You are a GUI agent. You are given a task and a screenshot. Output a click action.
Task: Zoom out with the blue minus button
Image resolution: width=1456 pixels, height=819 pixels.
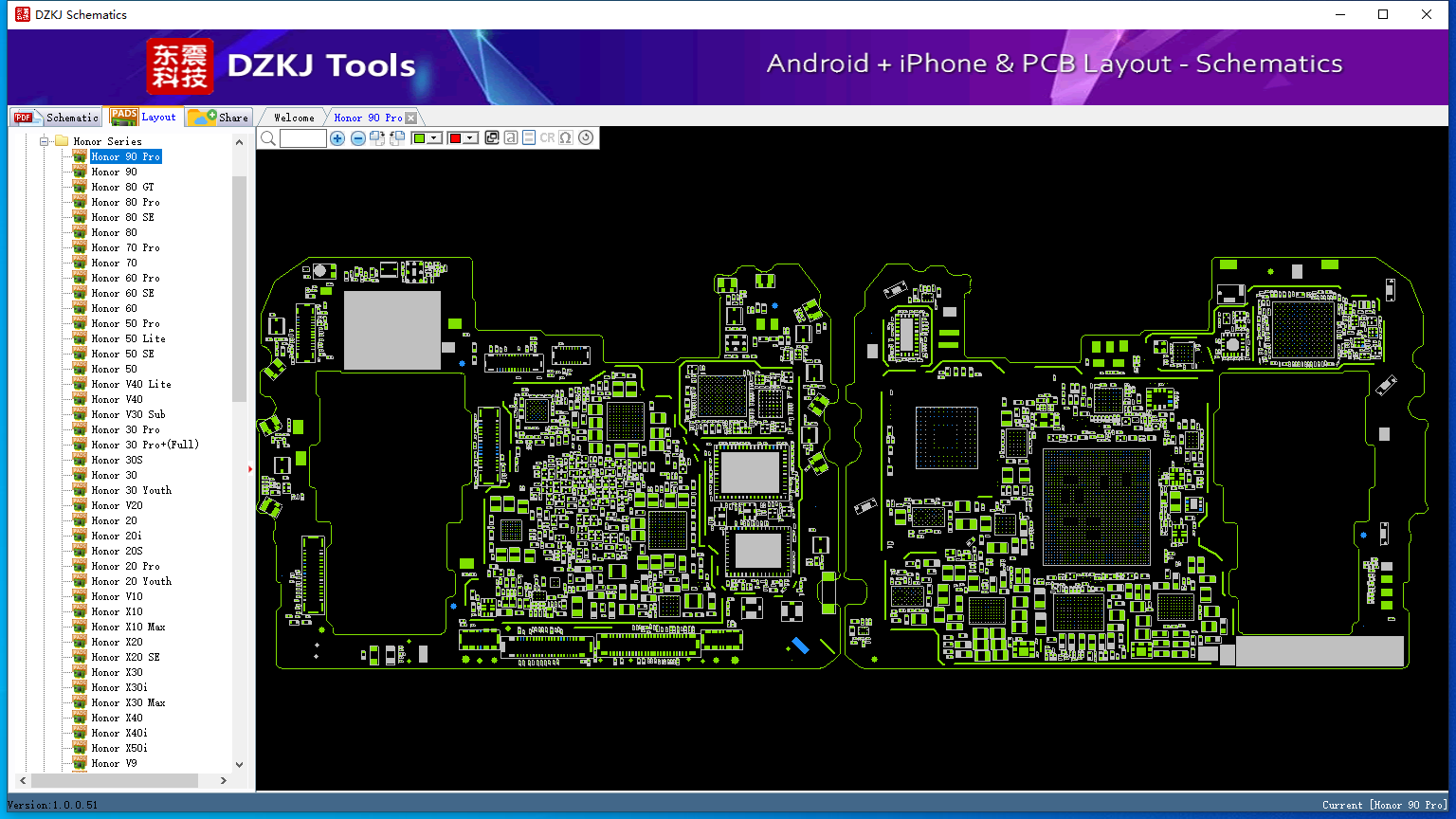[358, 138]
